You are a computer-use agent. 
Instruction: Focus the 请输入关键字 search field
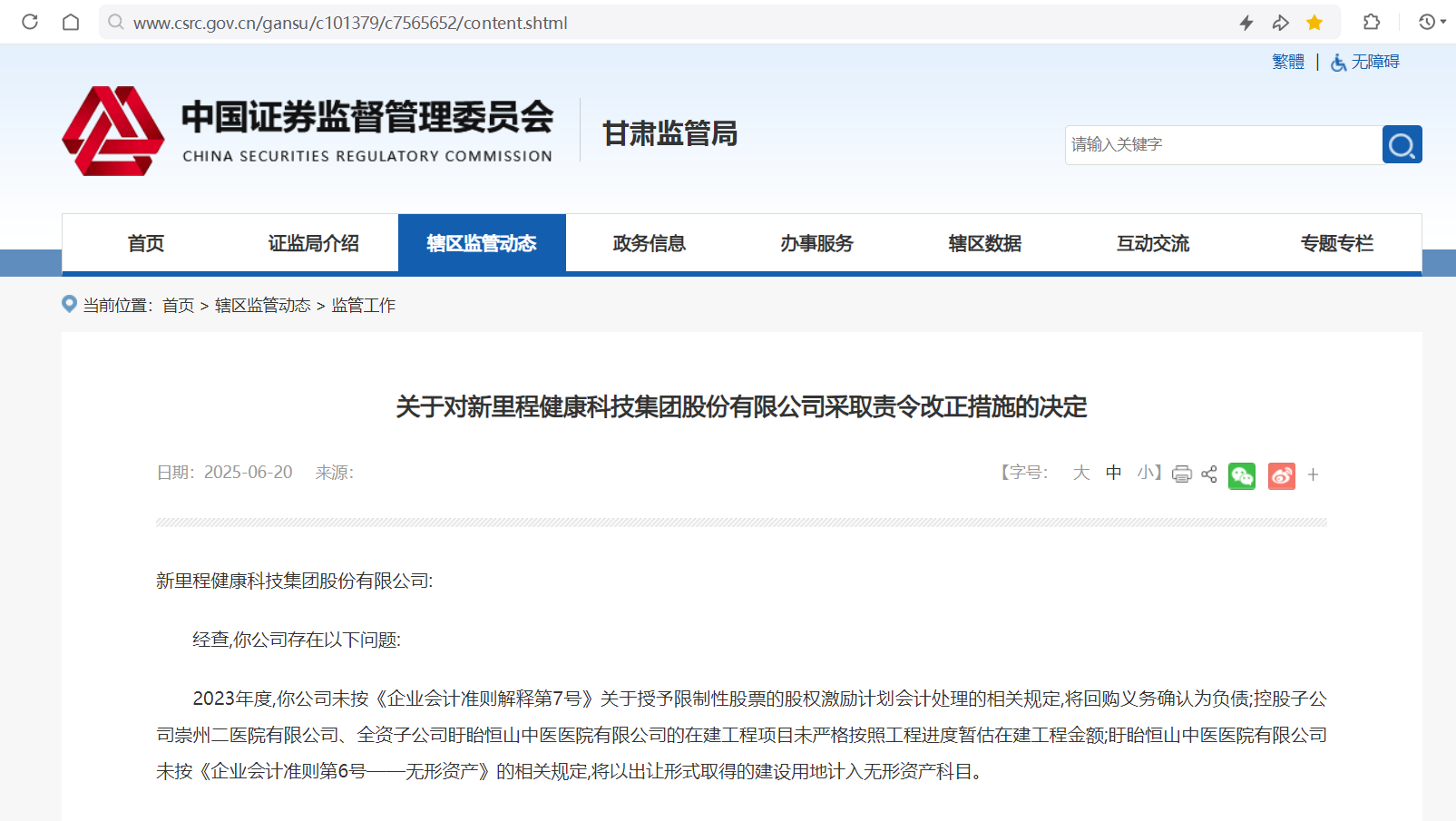point(1223,145)
